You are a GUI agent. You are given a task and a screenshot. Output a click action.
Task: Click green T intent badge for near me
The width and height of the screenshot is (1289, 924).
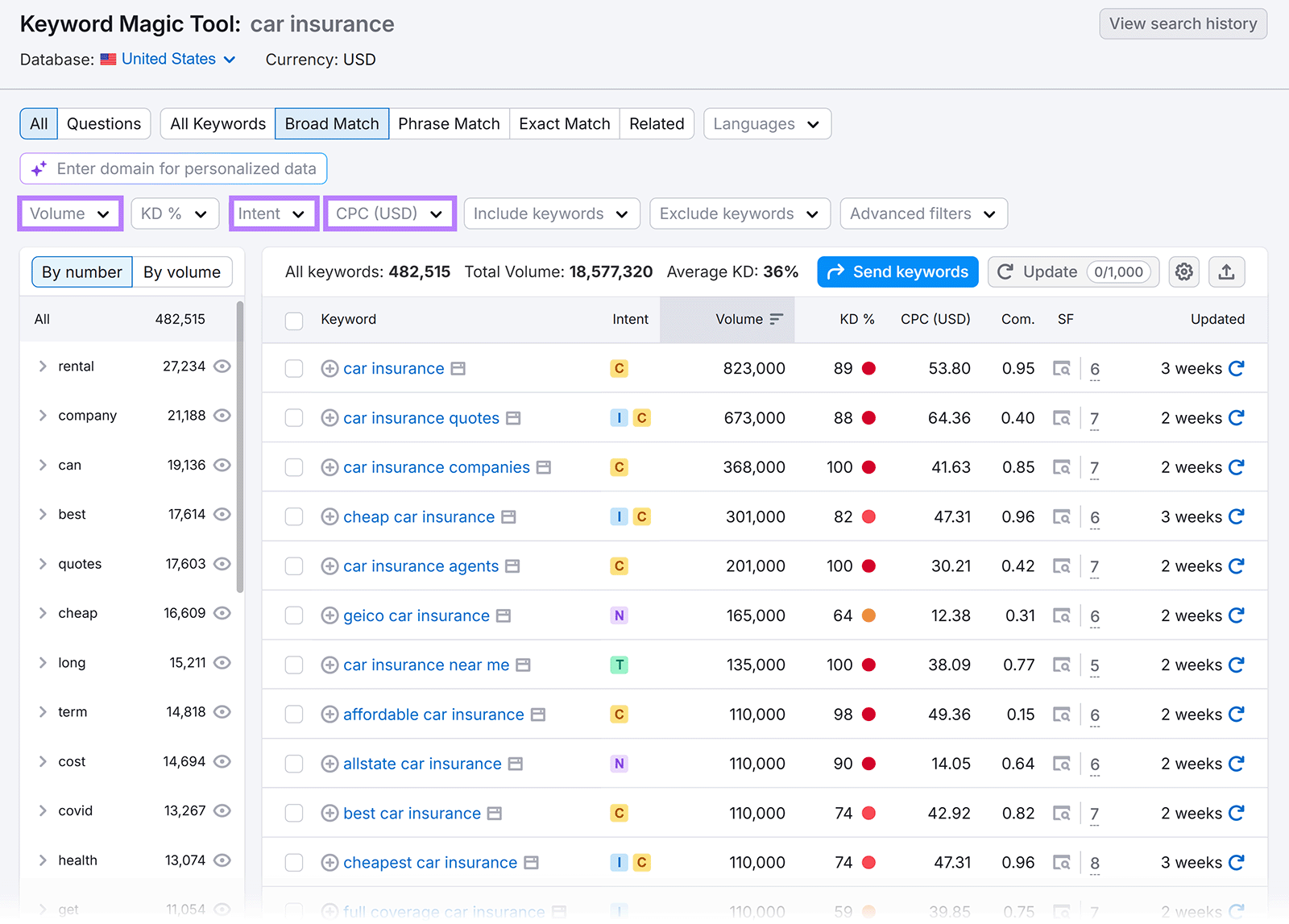coord(619,665)
